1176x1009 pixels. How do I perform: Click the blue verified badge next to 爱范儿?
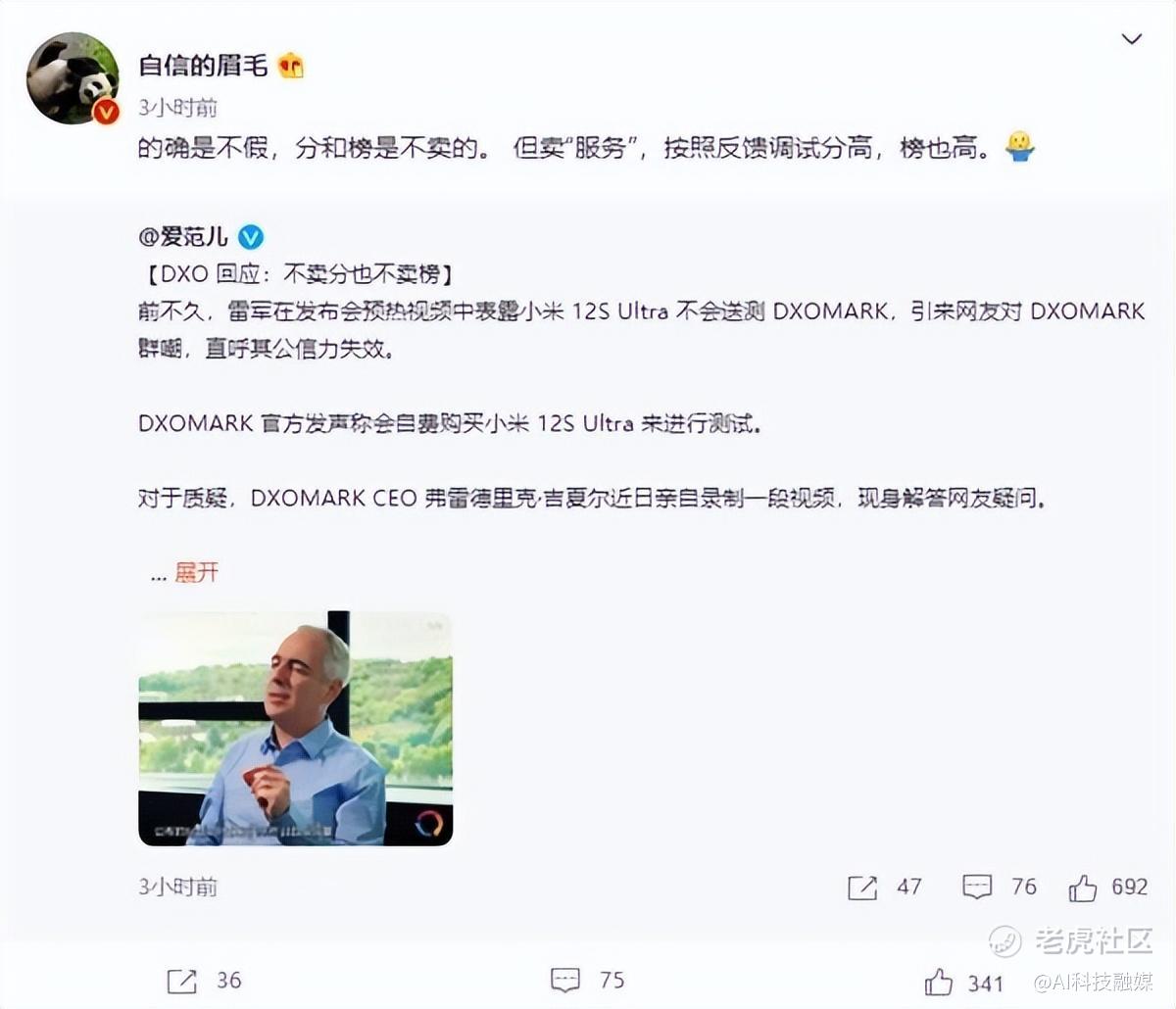[251, 236]
